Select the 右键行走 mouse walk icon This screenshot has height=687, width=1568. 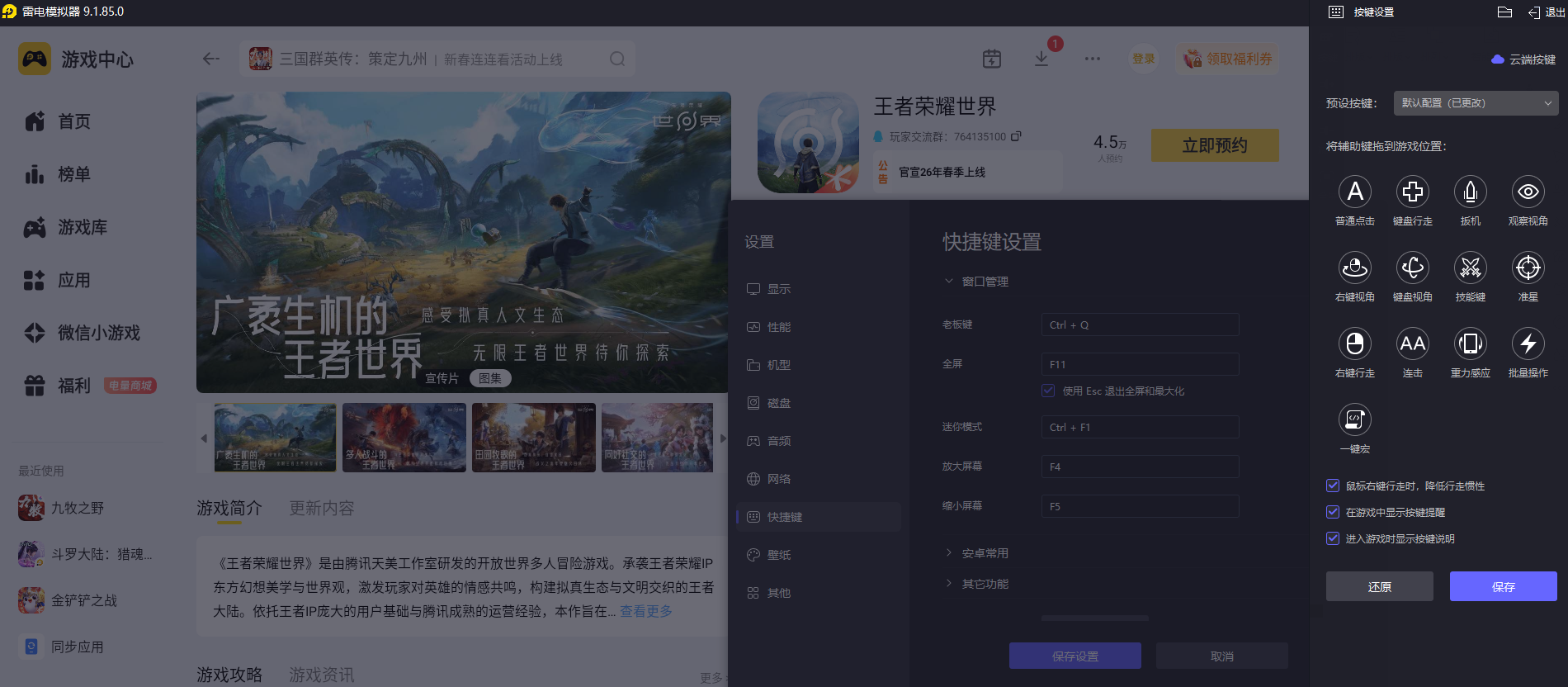click(x=1355, y=343)
